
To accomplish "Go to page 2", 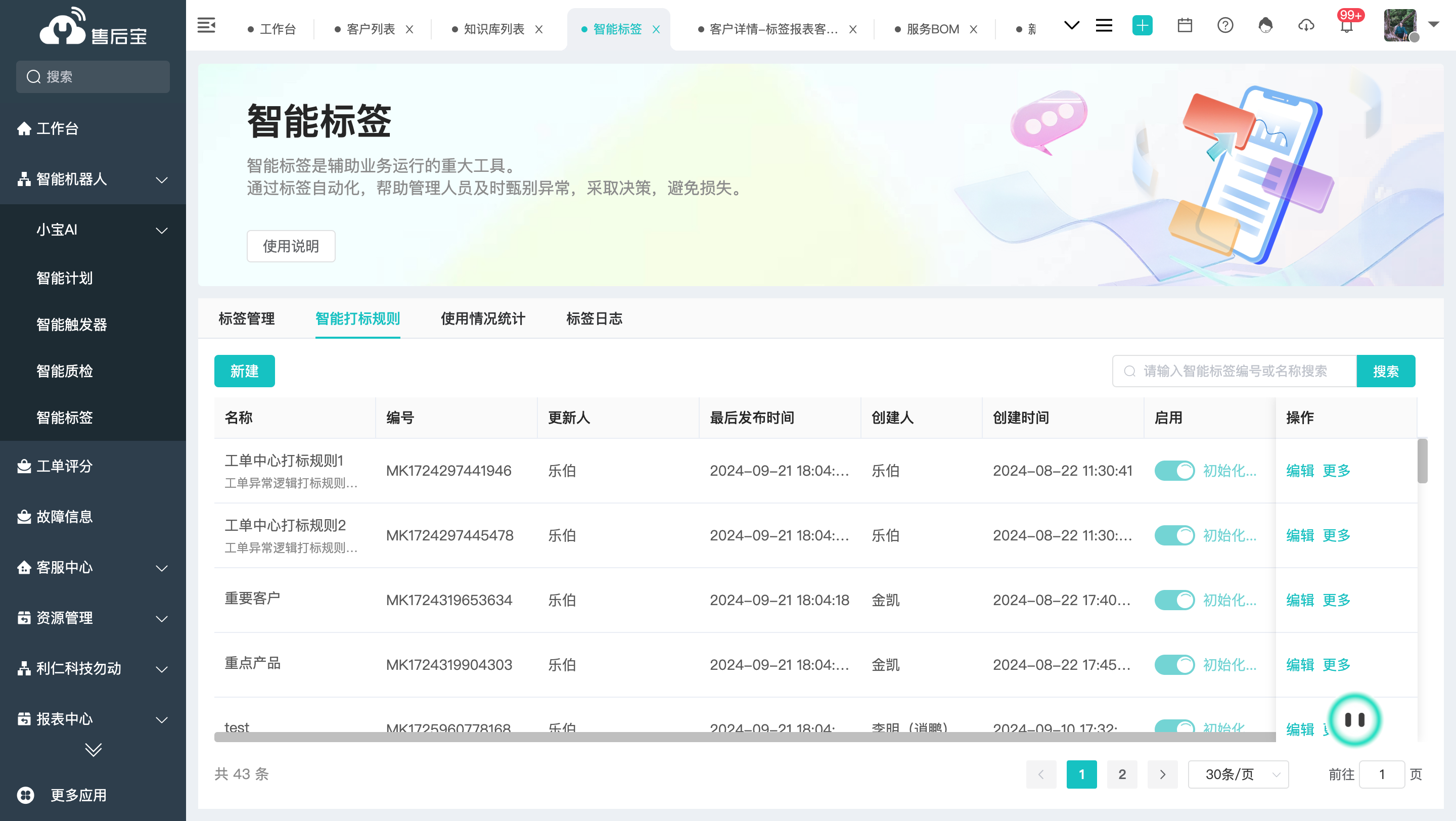I will pos(1122,774).
